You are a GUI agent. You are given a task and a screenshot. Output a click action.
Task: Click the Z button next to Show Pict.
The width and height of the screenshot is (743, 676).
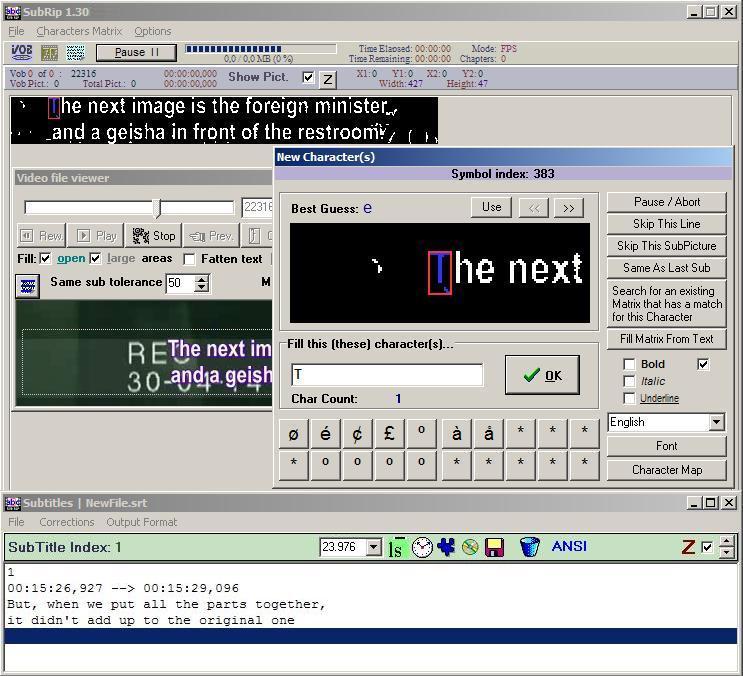click(x=328, y=78)
